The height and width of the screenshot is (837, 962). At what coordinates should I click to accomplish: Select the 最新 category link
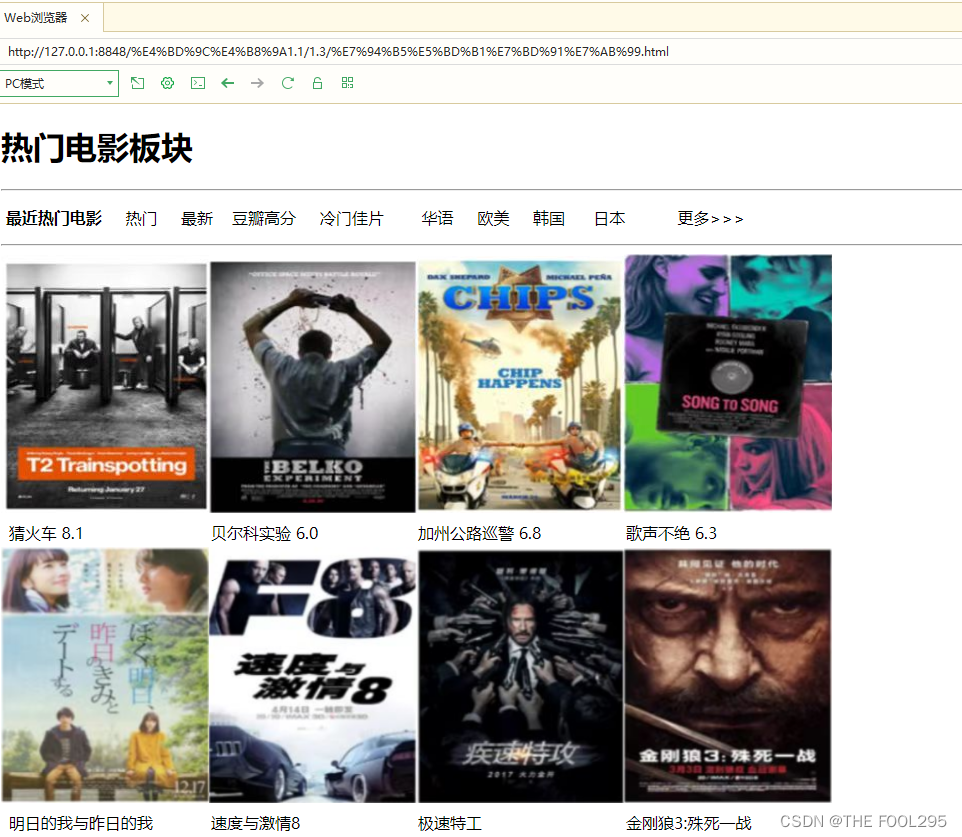pos(196,218)
